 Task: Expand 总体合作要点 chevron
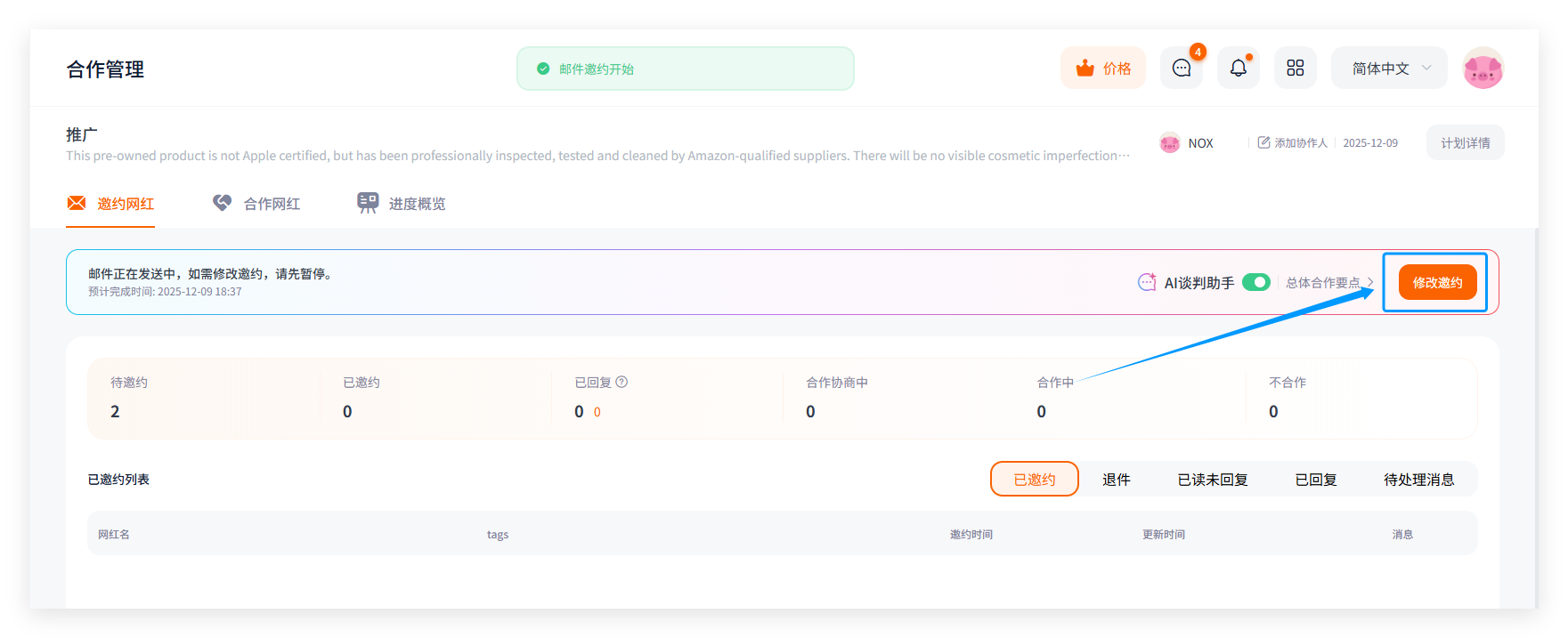coord(1370,282)
